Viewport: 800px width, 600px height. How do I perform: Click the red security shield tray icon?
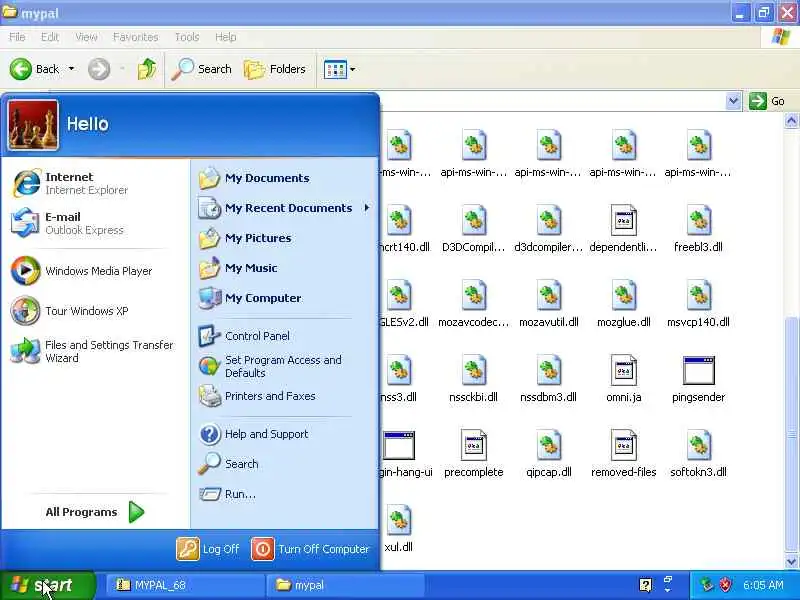tap(725, 585)
